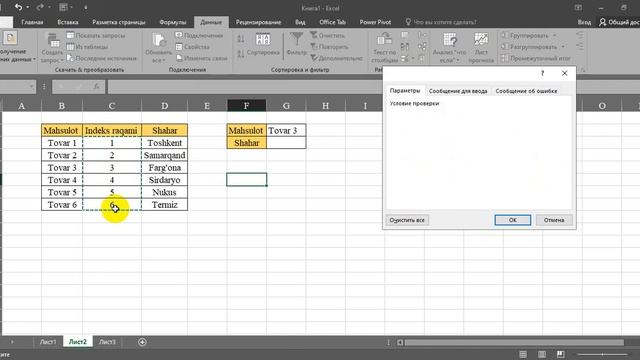This screenshot has height=360, width=640.
Task: Open the Name Box dropdown arrow
Action: pyautogui.click(x=31, y=87)
